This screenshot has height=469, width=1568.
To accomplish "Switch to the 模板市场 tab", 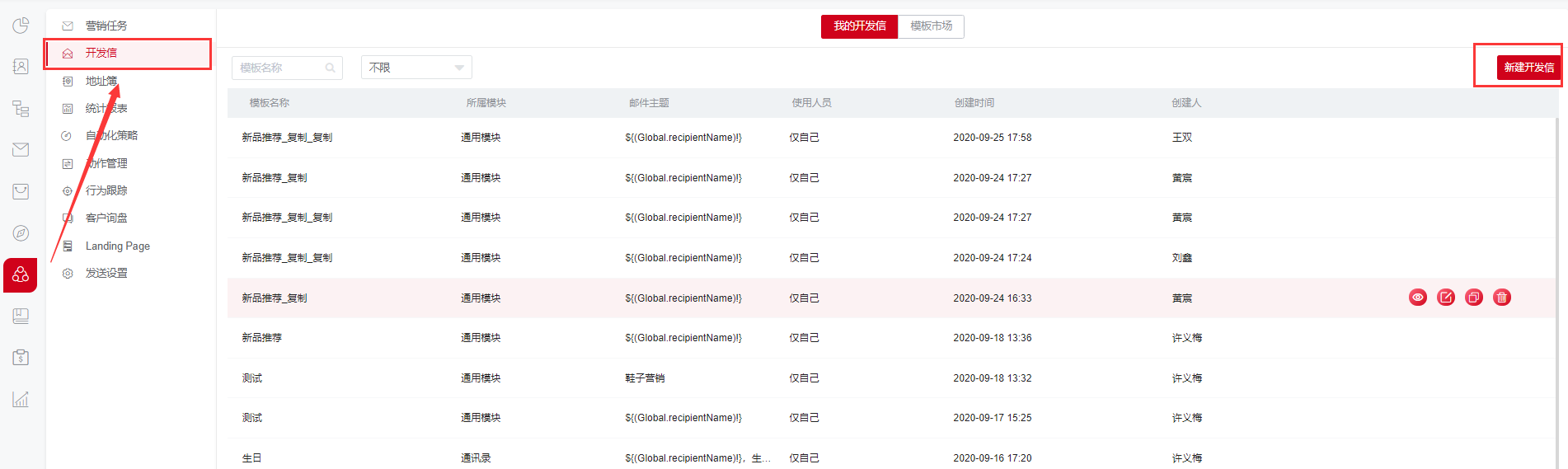I will [x=931, y=26].
